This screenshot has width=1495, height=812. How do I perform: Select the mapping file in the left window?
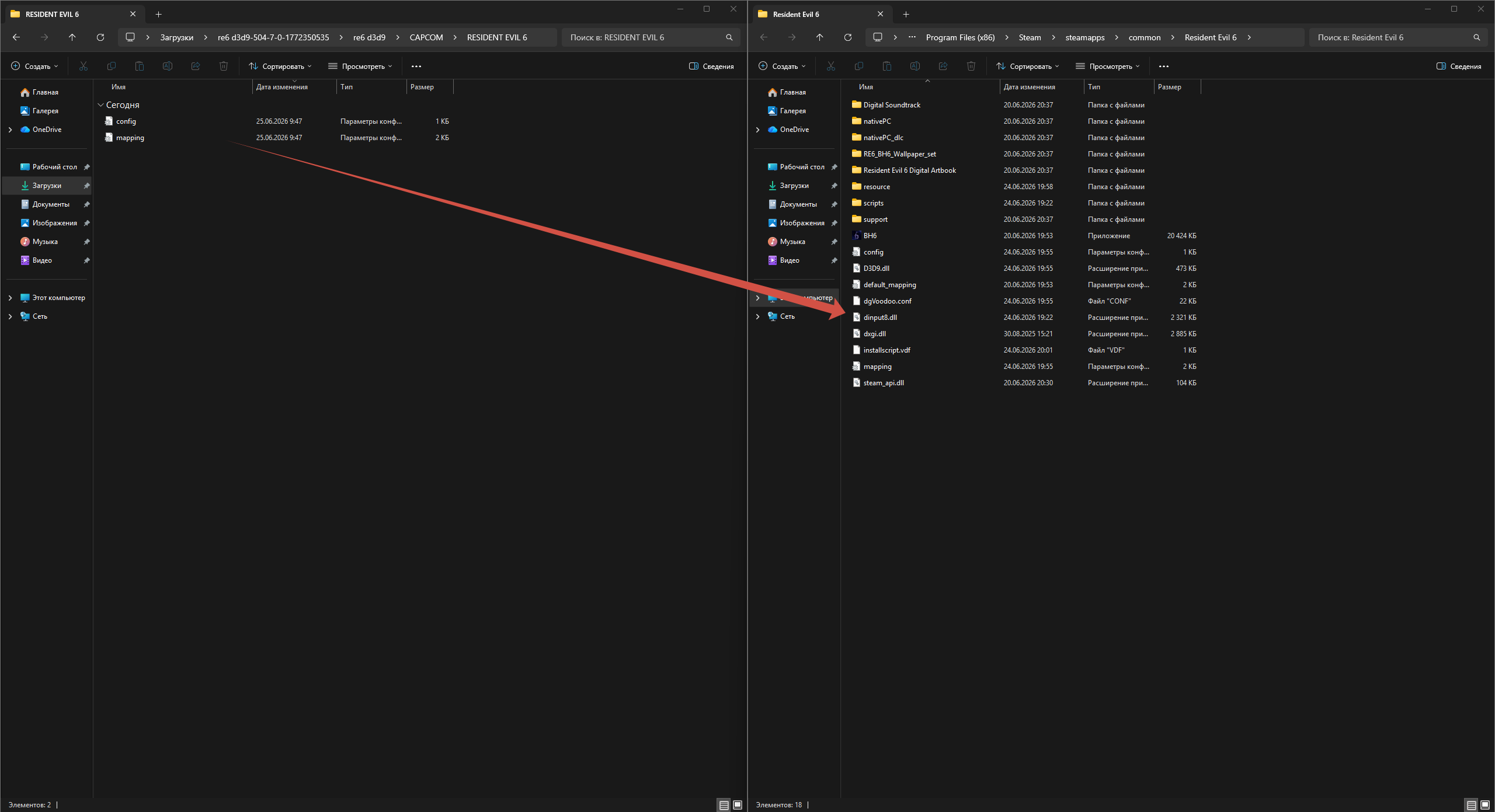[276, 138]
